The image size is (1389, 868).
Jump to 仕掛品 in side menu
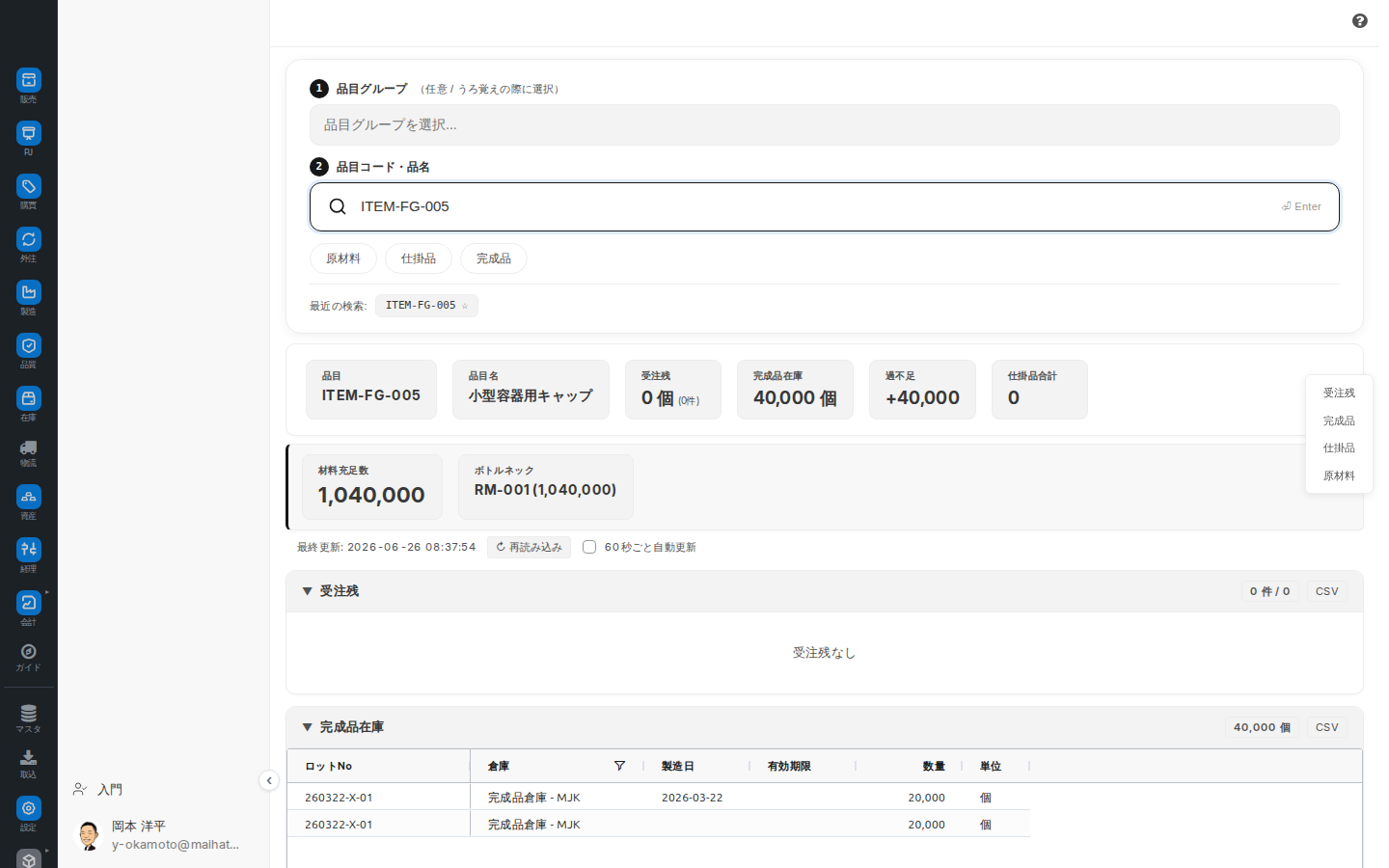(1339, 448)
